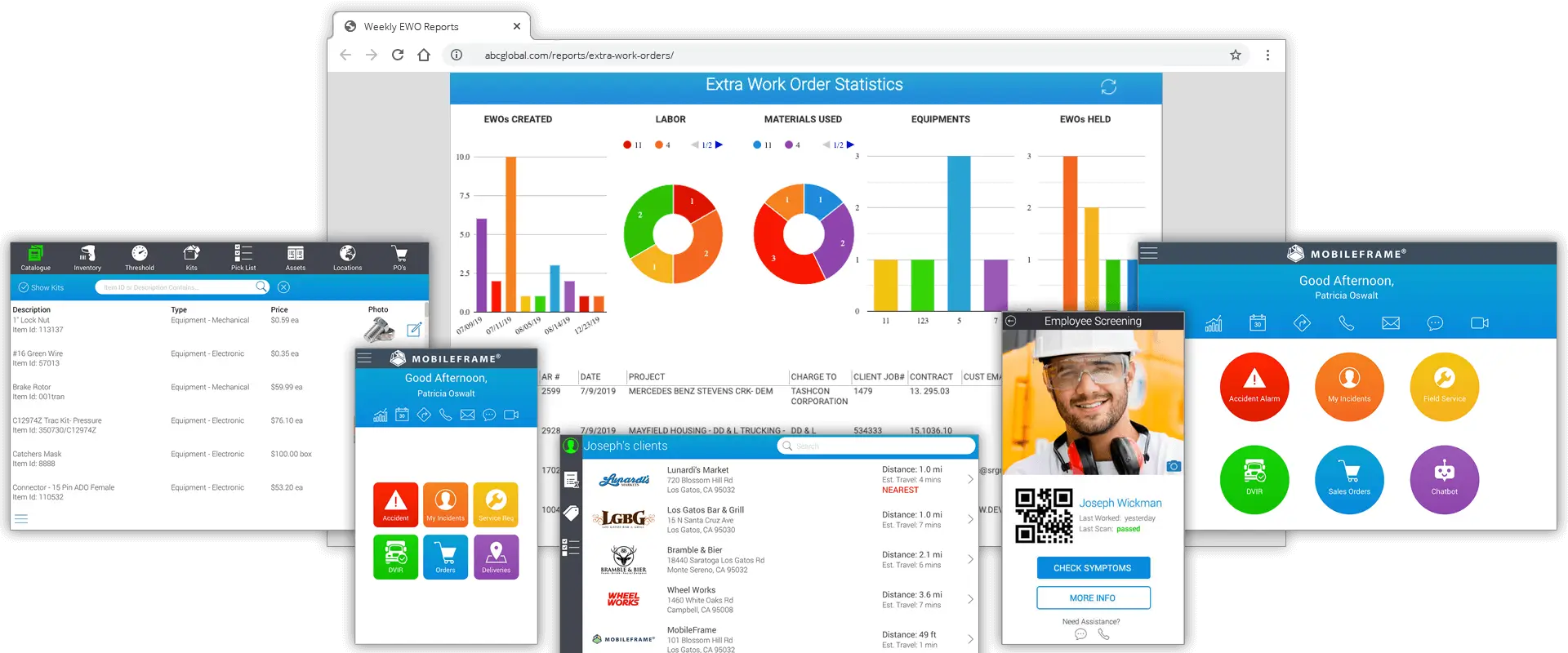Edit the 1" Lock Nut item
1568x653 pixels.
coord(414,330)
